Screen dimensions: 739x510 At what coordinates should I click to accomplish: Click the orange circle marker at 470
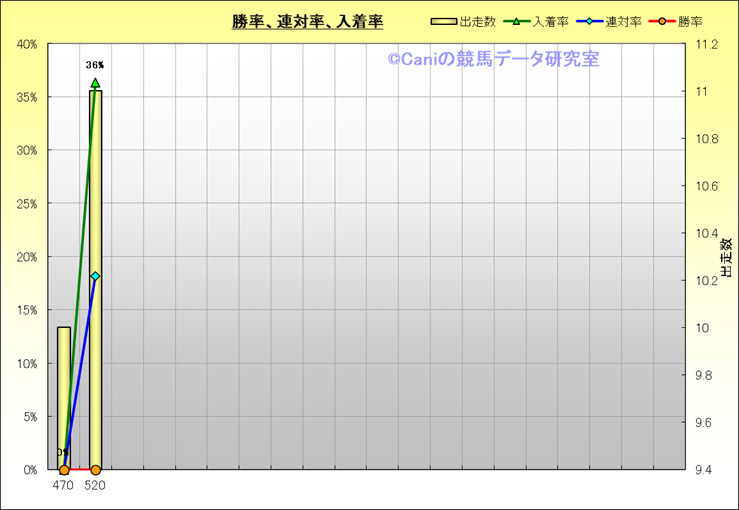pyautogui.click(x=64, y=469)
